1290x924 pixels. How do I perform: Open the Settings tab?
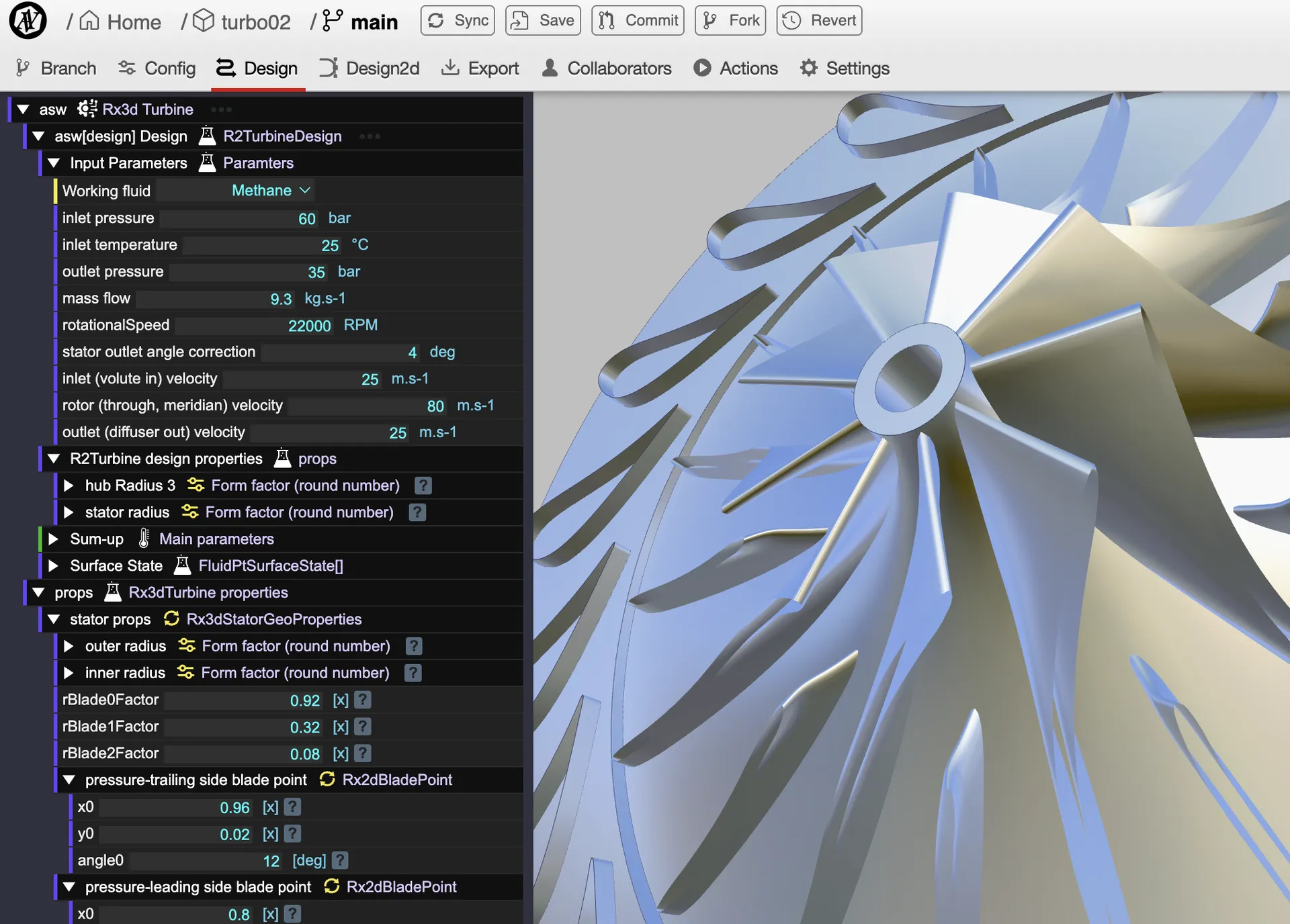point(845,68)
